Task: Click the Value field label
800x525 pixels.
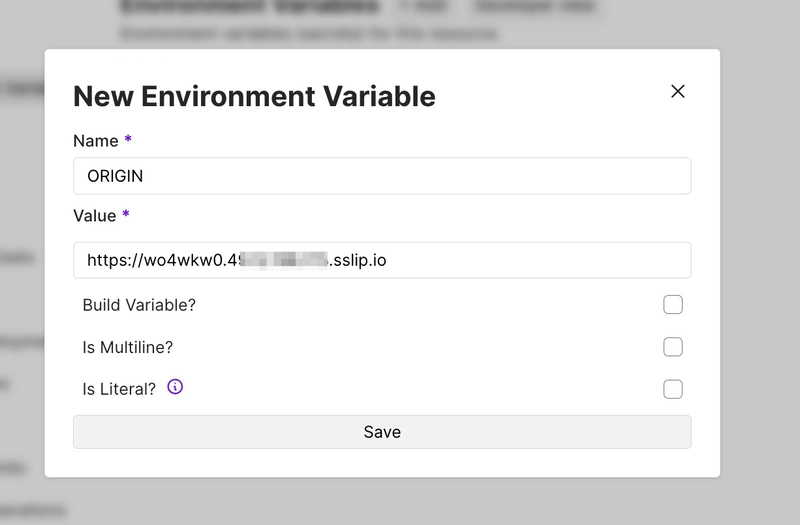Action: click(94, 216)
